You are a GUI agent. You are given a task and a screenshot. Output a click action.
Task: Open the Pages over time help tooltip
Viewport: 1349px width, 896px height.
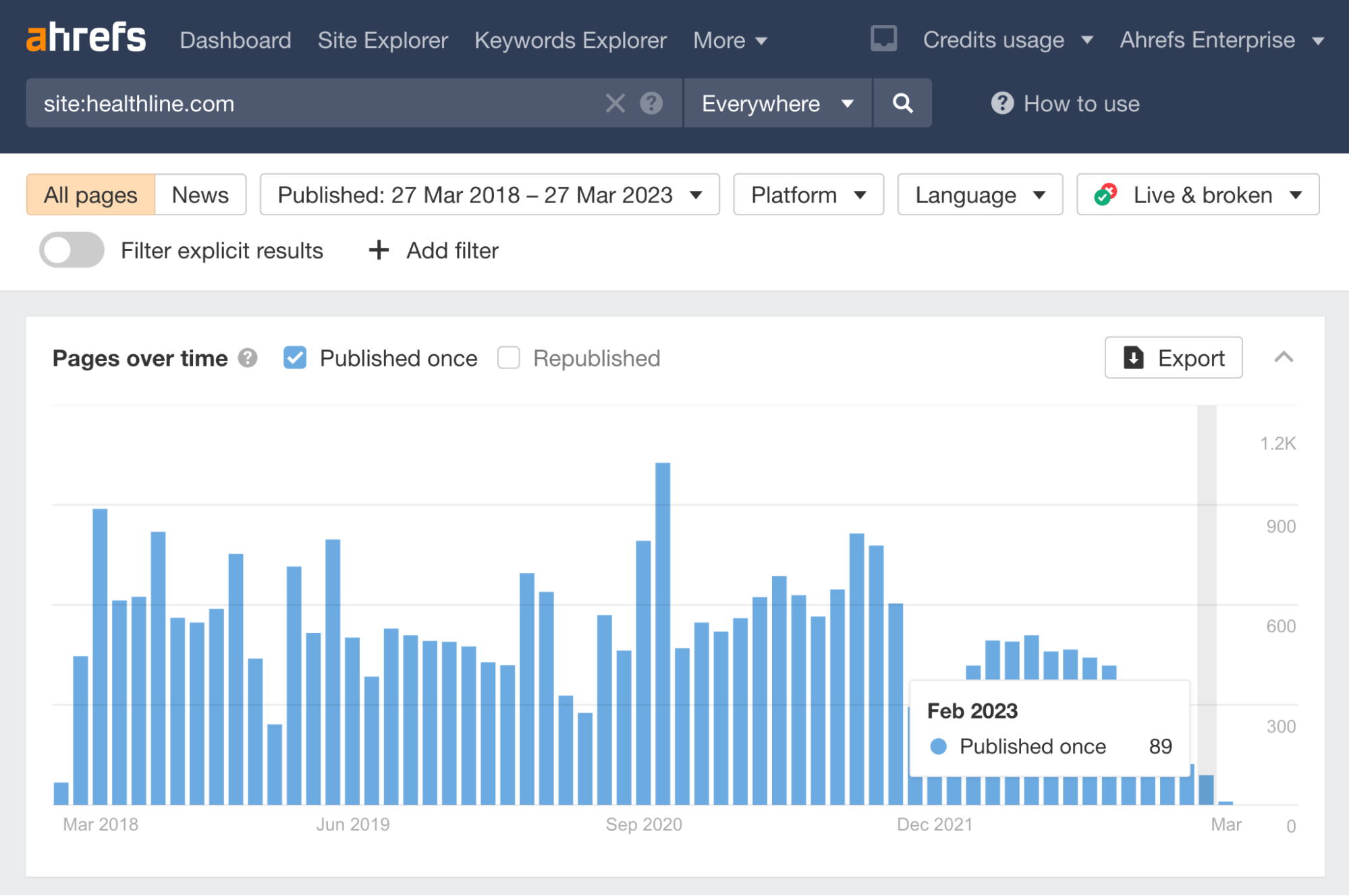[x=248, y=358]
